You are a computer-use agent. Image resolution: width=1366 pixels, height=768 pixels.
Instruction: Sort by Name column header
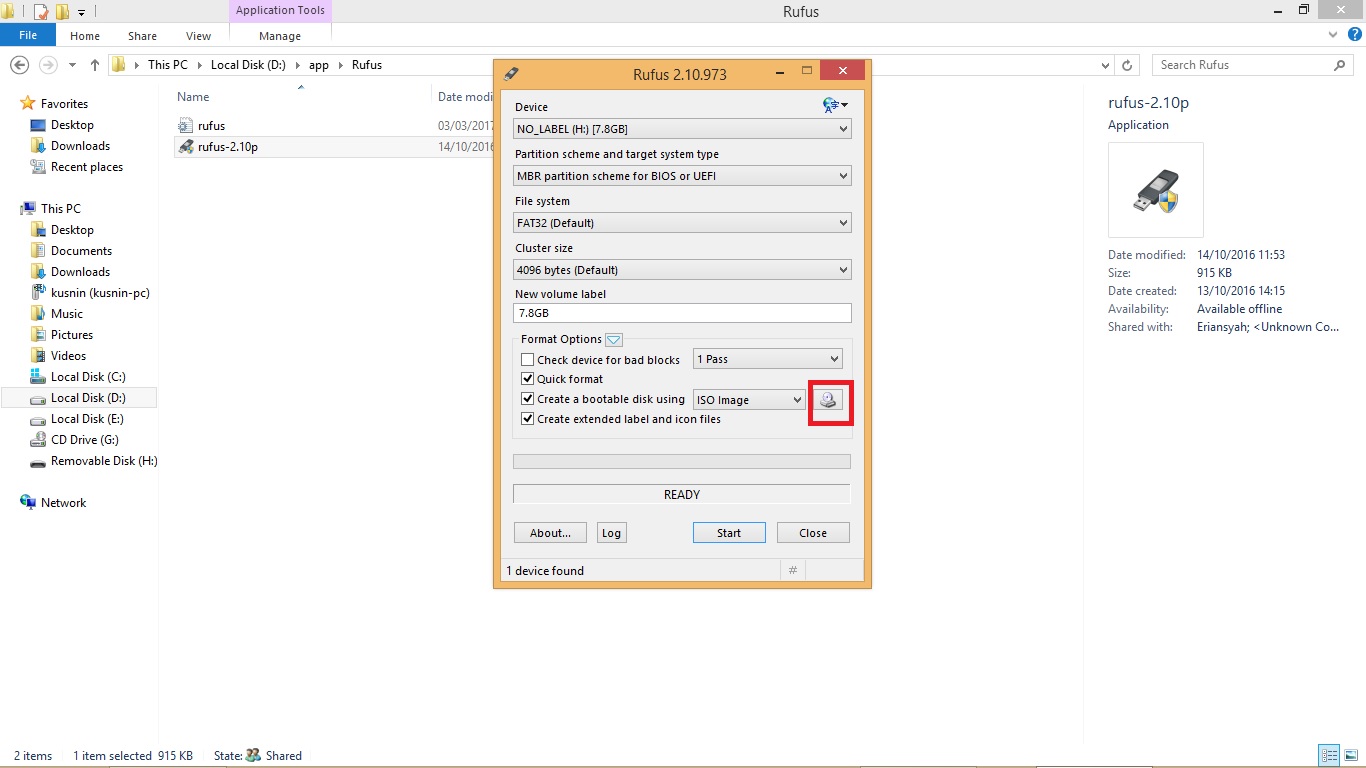tap(193, 97)
